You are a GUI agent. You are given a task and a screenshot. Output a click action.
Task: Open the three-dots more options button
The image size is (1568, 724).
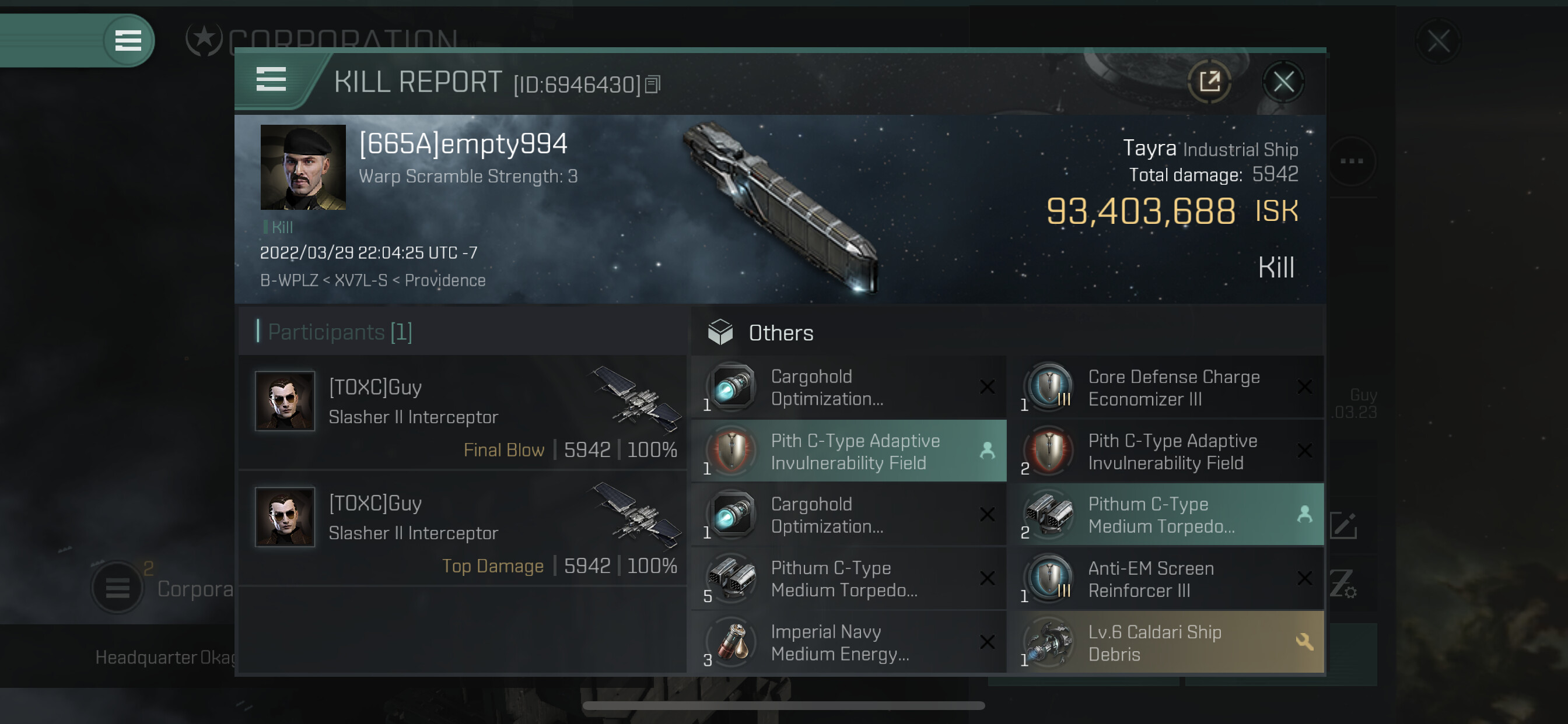(x=1352, y=161)
